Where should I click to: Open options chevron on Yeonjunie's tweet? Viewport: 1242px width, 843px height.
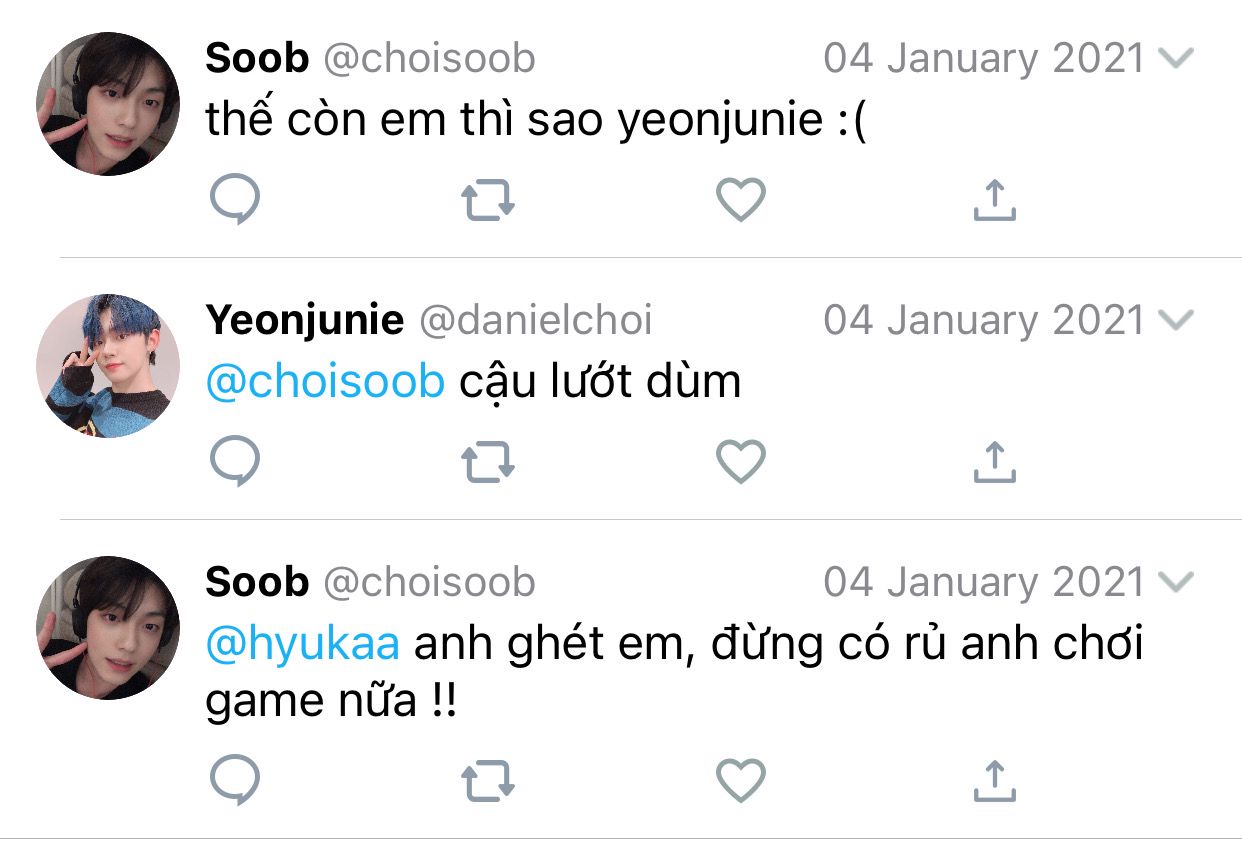point(1175,321)
